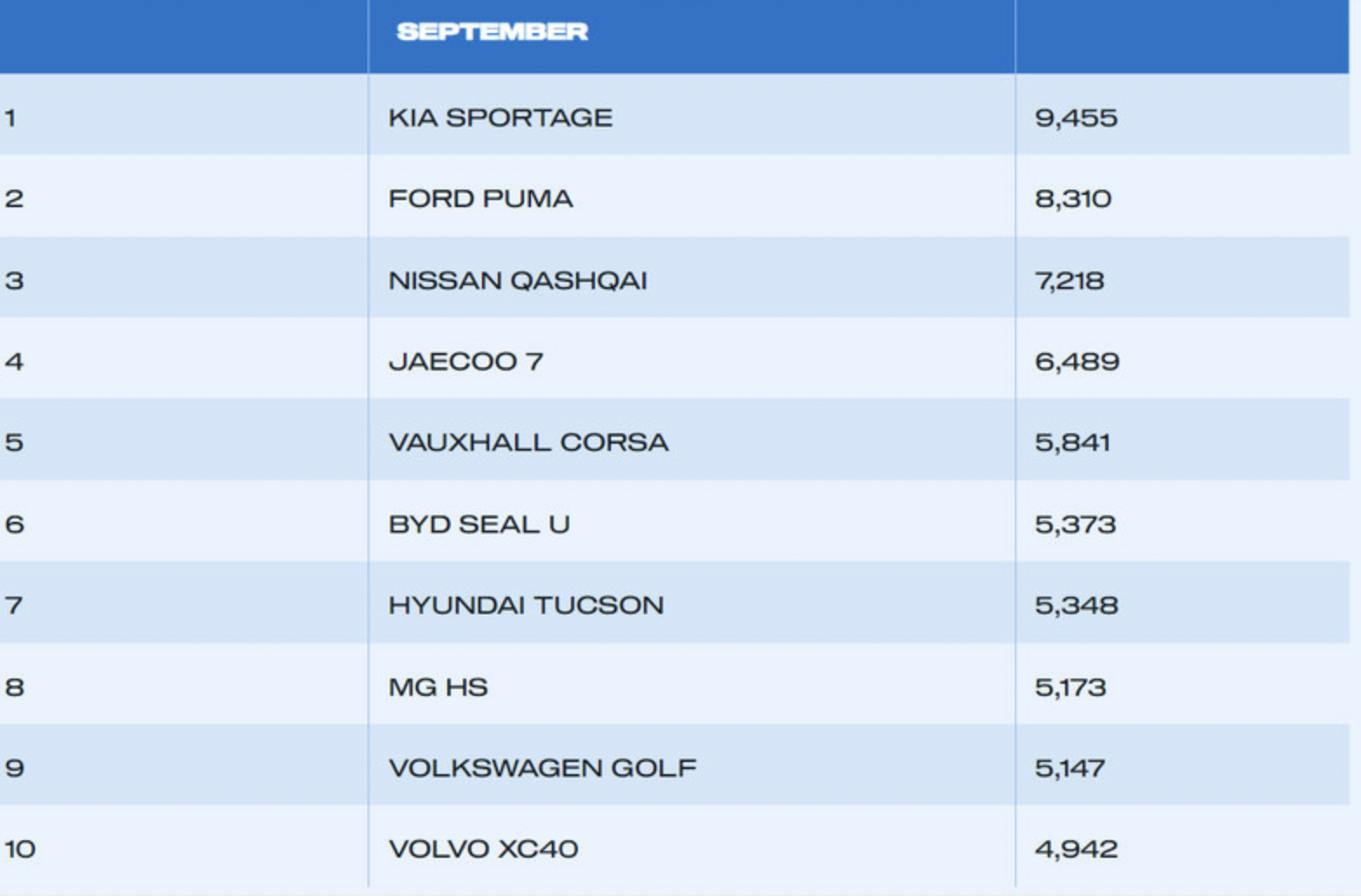Click the MG HS model name
This screenshot has width=1361, height=896.
pos(438,687)
